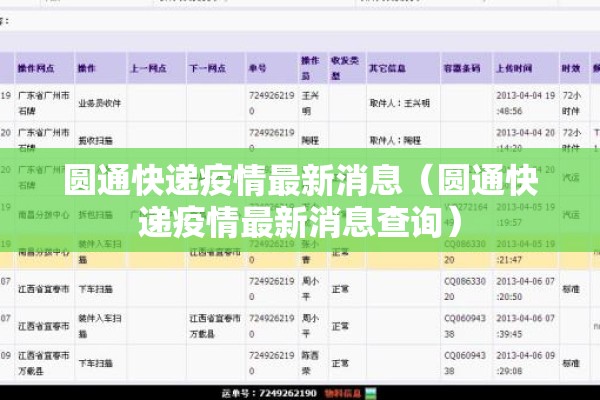Image resolution: width=600 pixels, height=400 pixels.
Task: Click tracking number in the 陈西荣 row
Action: pos(272,363)
